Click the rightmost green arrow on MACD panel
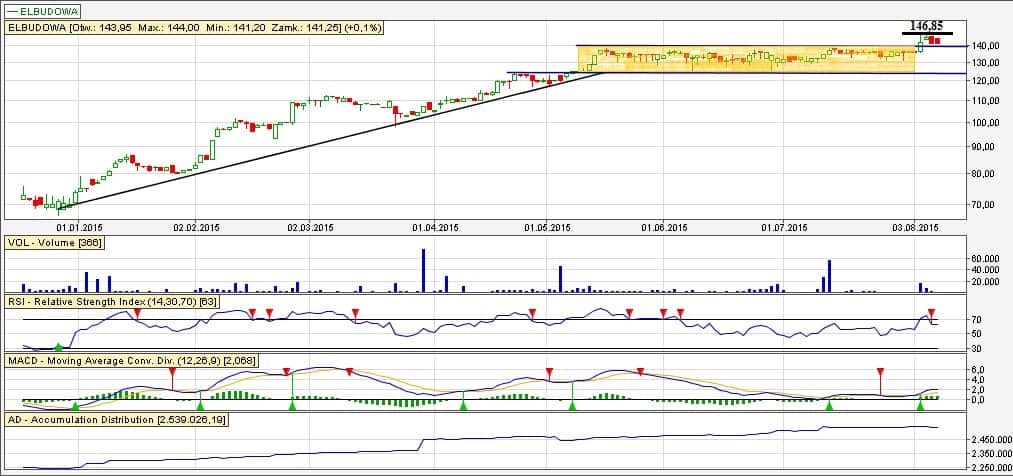 point(920,404)
